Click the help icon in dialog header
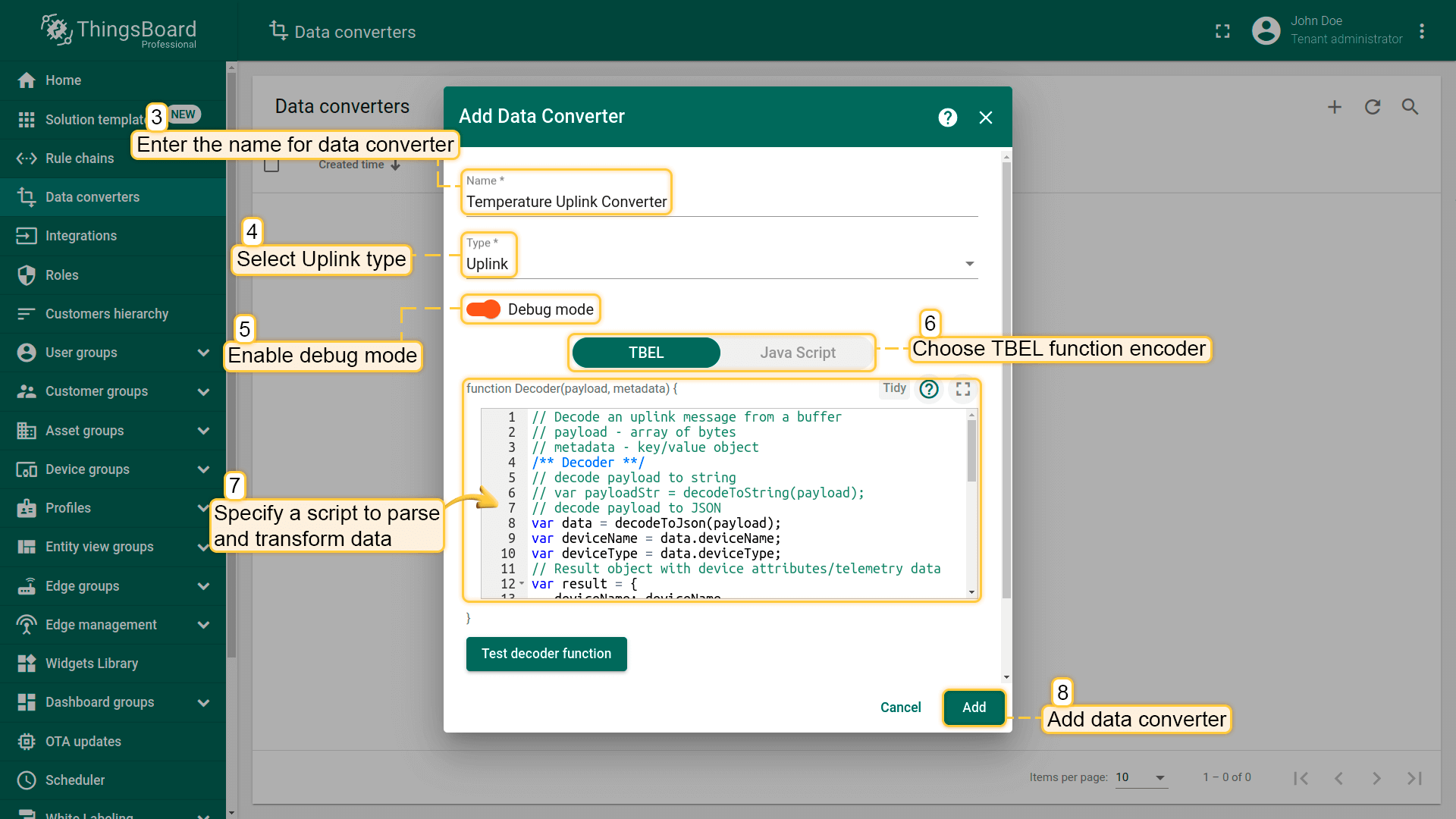This screenshot has width=1456, height=819. [x=947, y=118]
